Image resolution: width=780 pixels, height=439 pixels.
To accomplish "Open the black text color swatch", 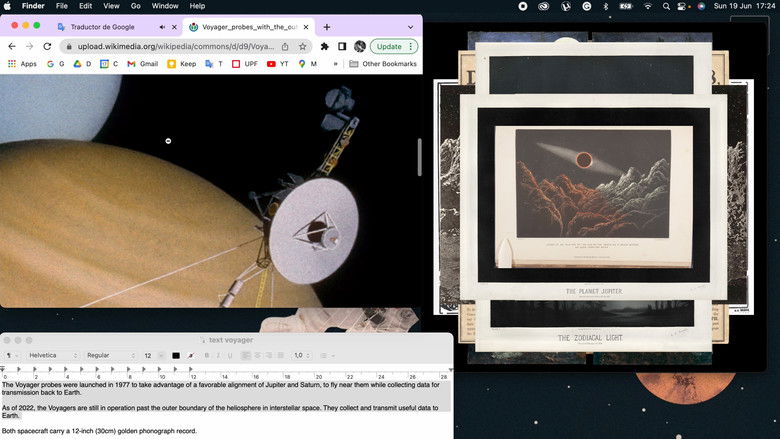I will (176, 355).
